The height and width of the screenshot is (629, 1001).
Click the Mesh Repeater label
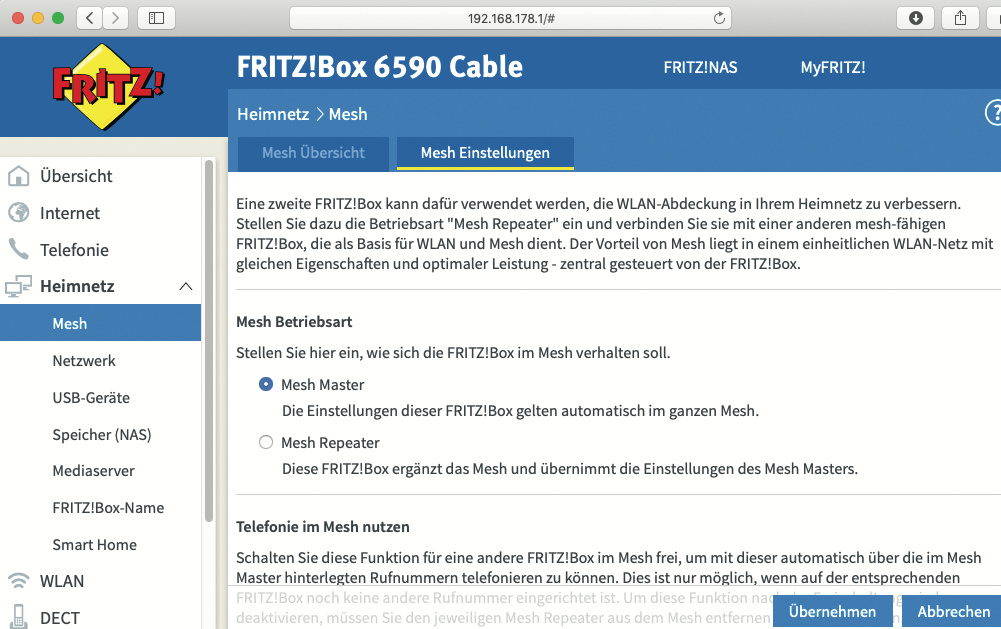tap(330, 443)
